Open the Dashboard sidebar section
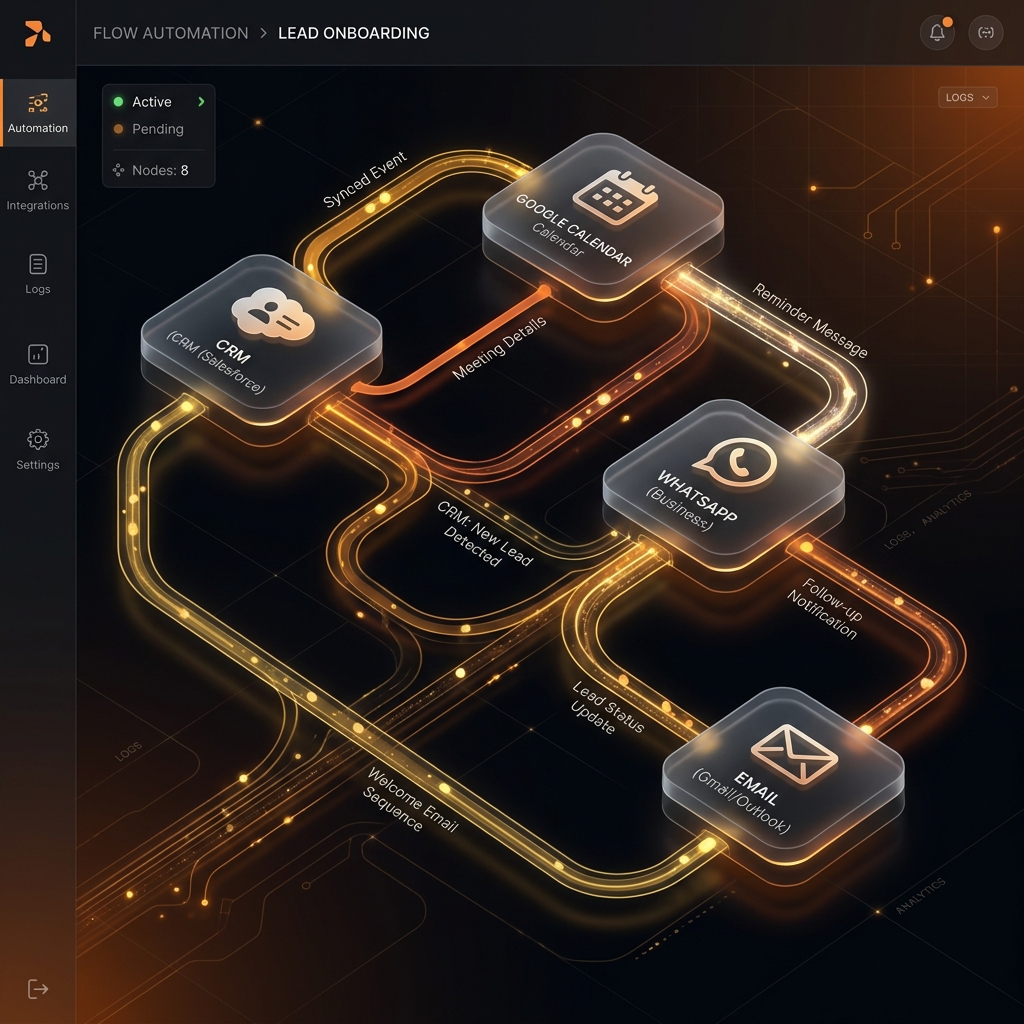 [x=38, y=364]
